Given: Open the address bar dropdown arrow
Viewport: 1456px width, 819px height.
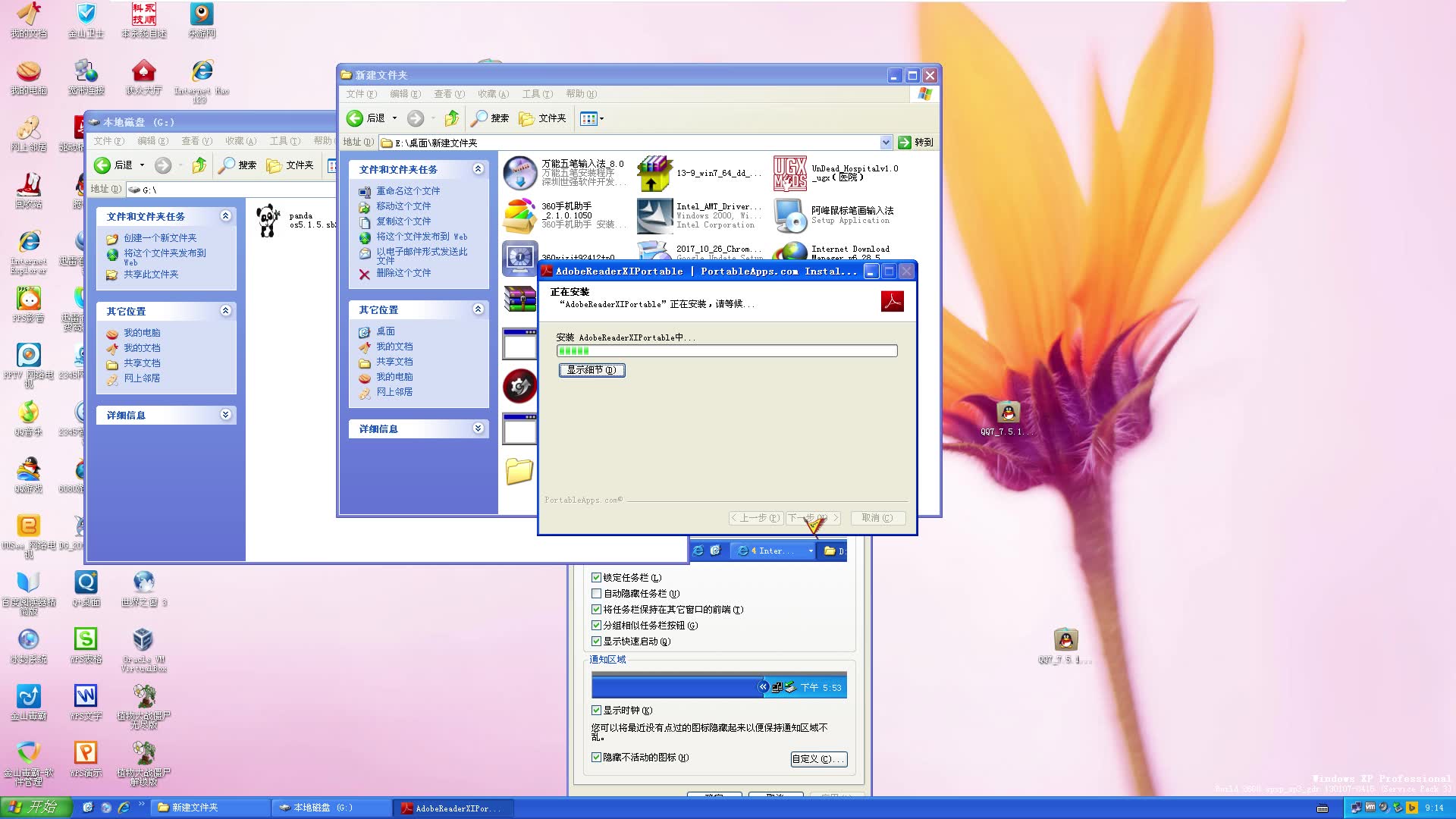Looking at the screenshot, I should coord(886,142).
